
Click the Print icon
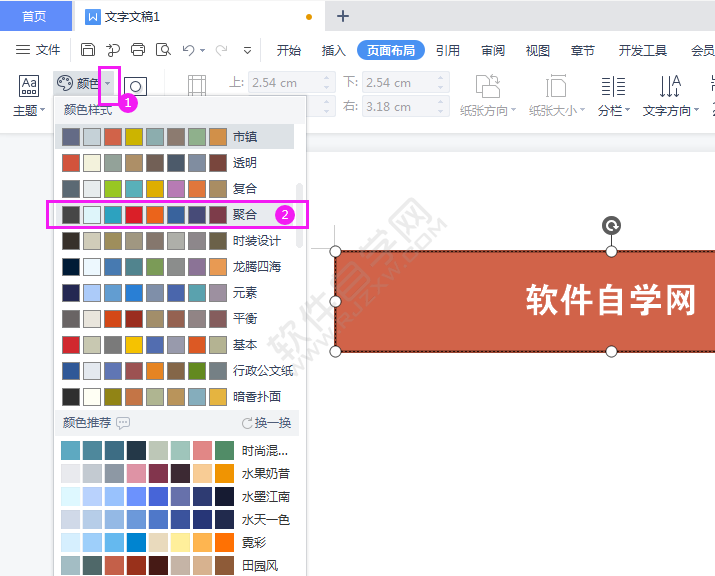138,49
